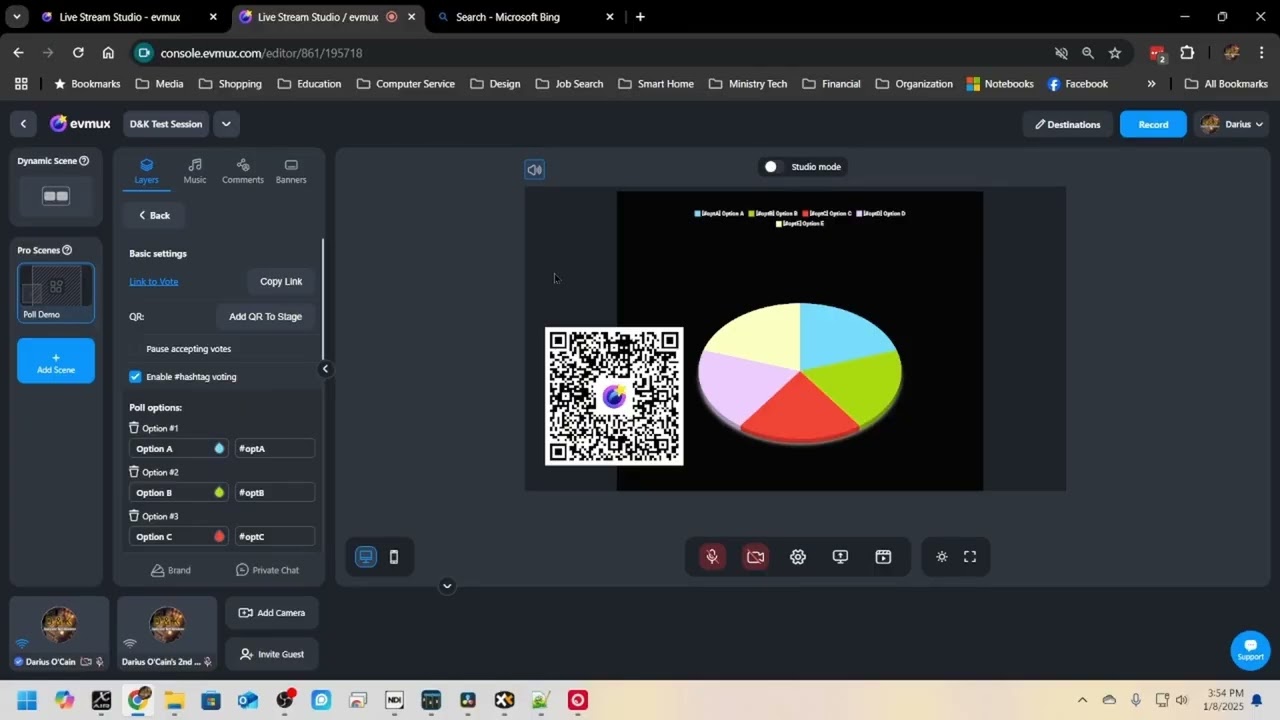Open the settings gear in the stage toolbar
The width and height of the screenshot is (1280, 720).
pos(798,557)
